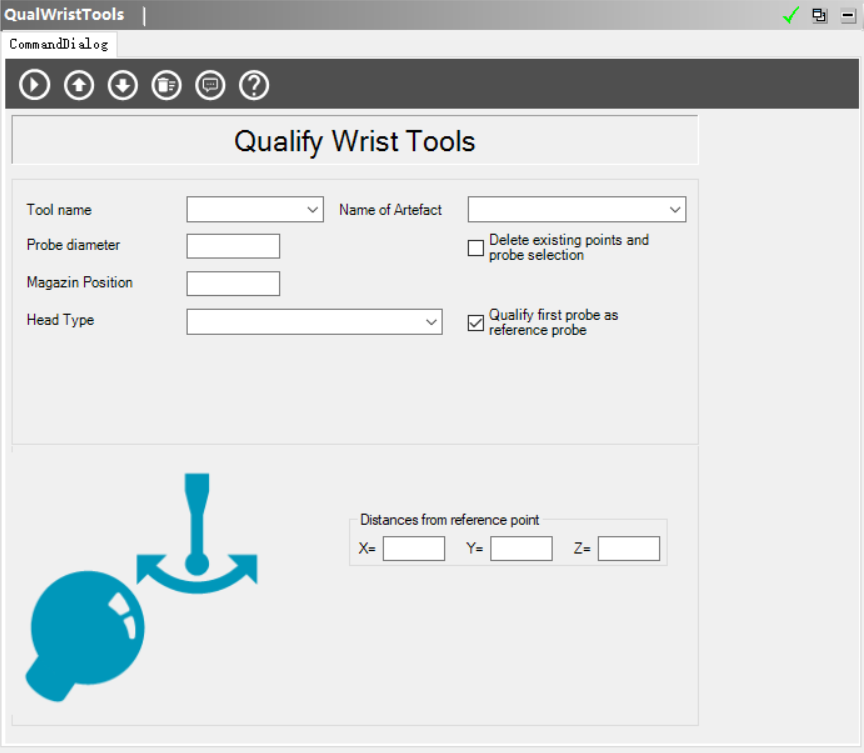The width and height of the screenshot is (864, 753).
Task: Click the Probe diameter input field
Action: click(233, 246)
